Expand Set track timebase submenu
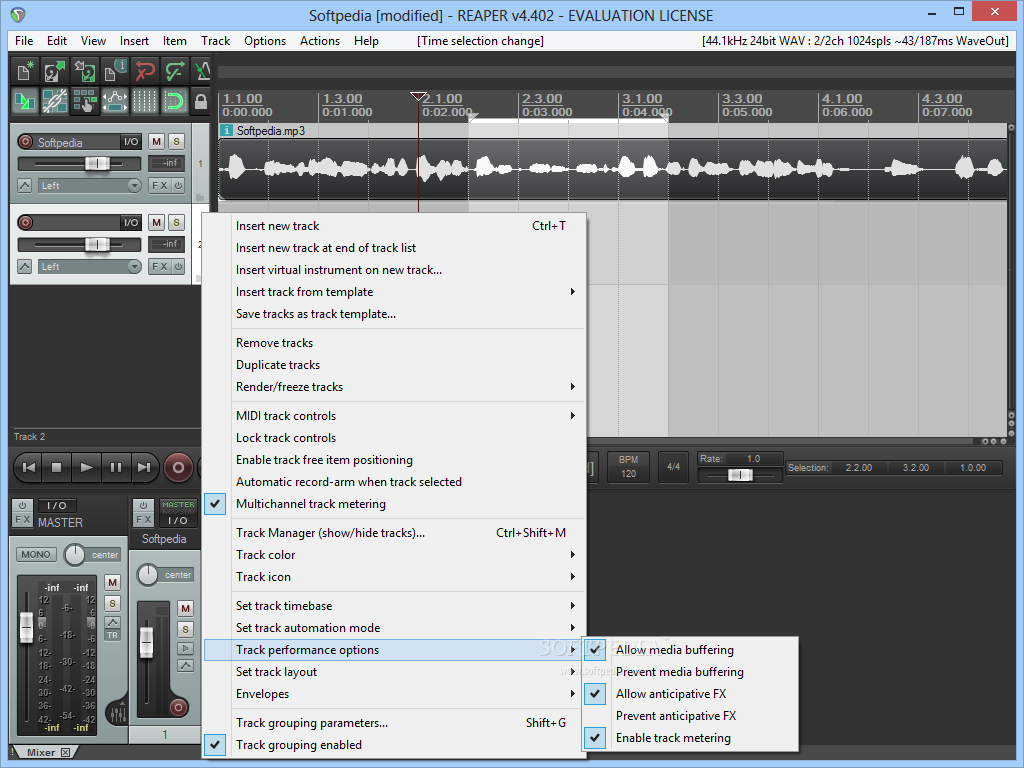This screenshot has height=768, width=1024. coord(394,606)
